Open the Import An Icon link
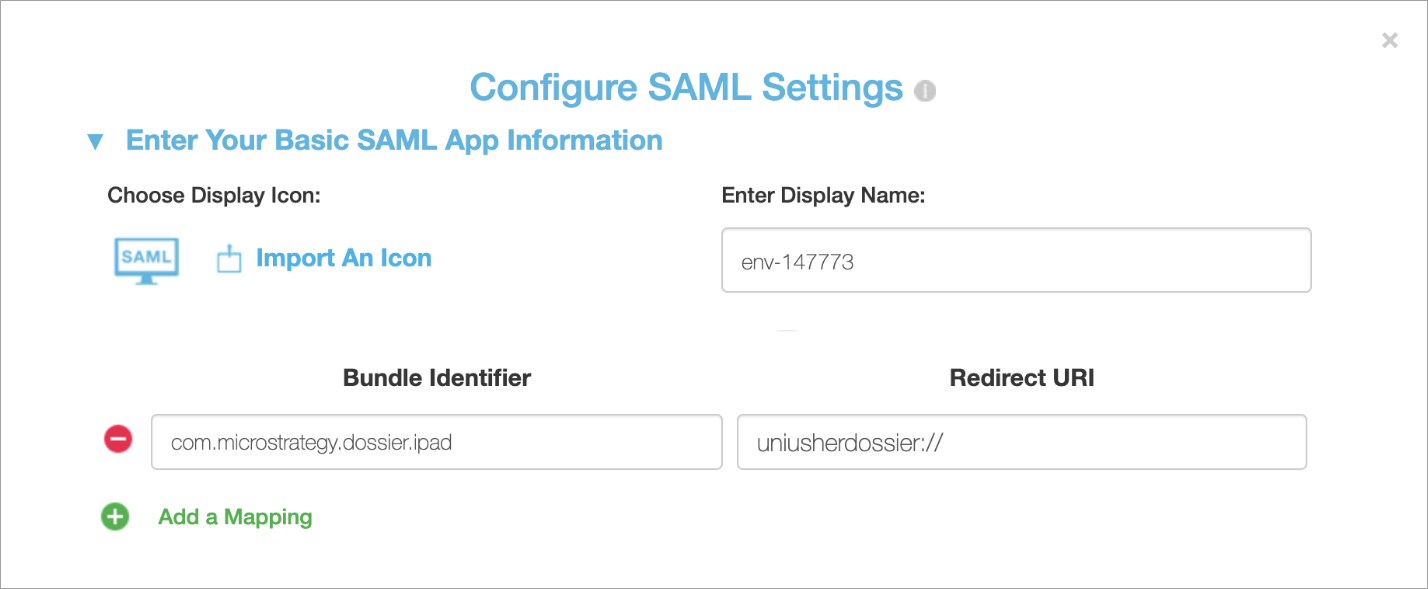Image resolution: width=1428 pixels, height=589 pixels. (x=343, y=258)
